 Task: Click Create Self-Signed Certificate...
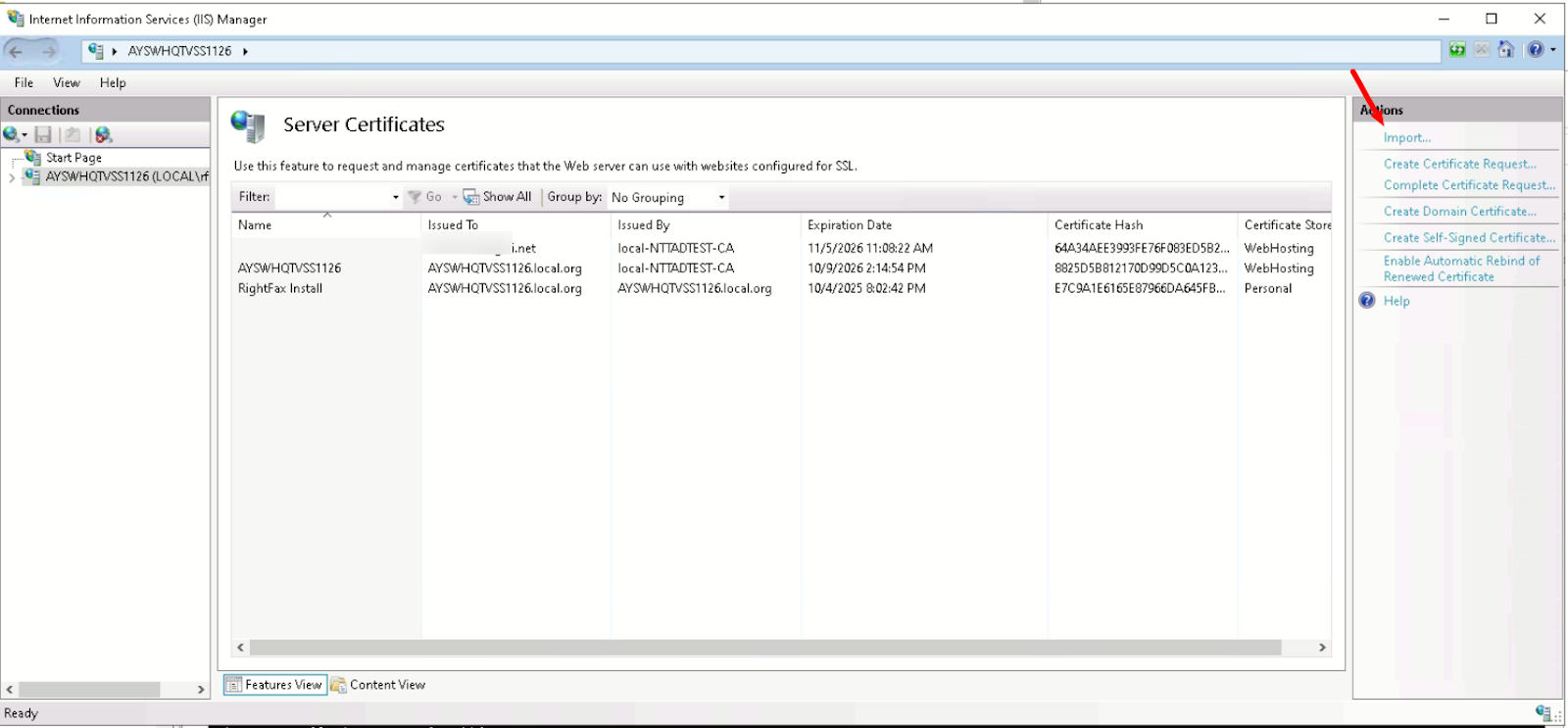[1469, 238]
